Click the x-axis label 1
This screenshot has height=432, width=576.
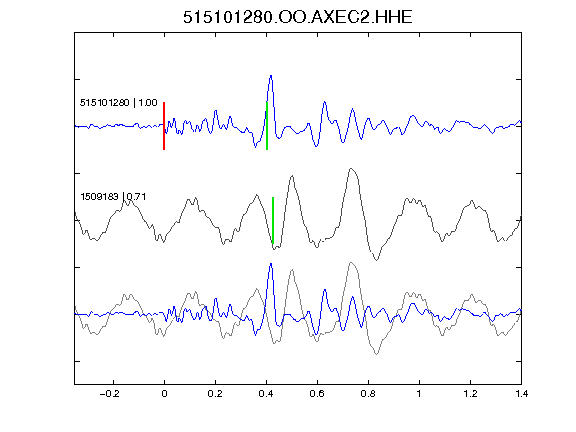point(419,394)
